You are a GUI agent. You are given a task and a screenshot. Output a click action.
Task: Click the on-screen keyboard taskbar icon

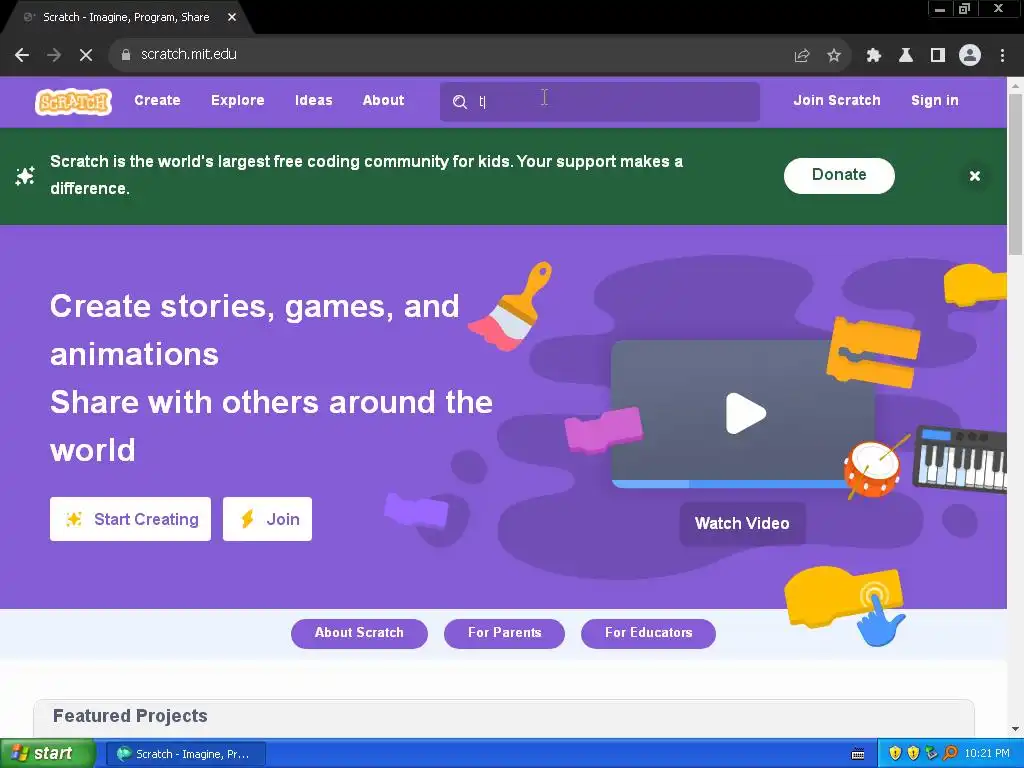(858, 754)
